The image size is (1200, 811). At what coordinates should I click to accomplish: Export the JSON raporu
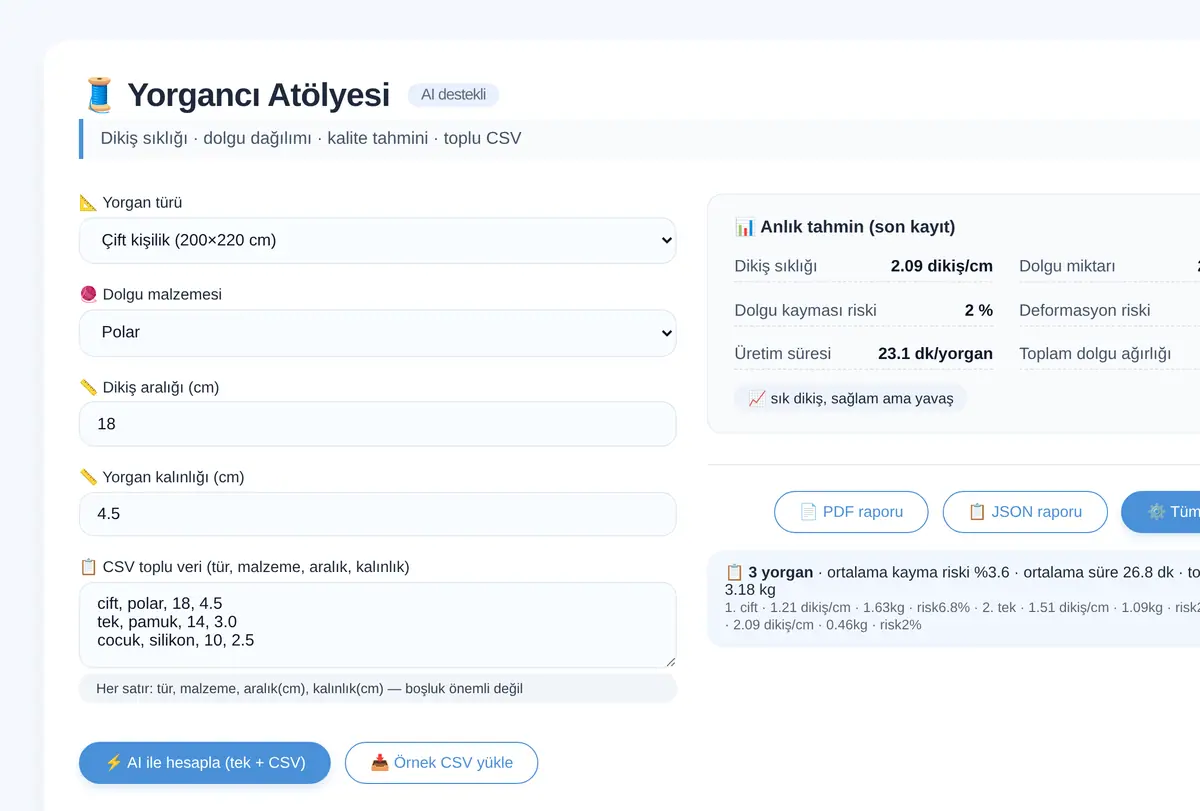pyautogui.click(x=1025, y=512)
